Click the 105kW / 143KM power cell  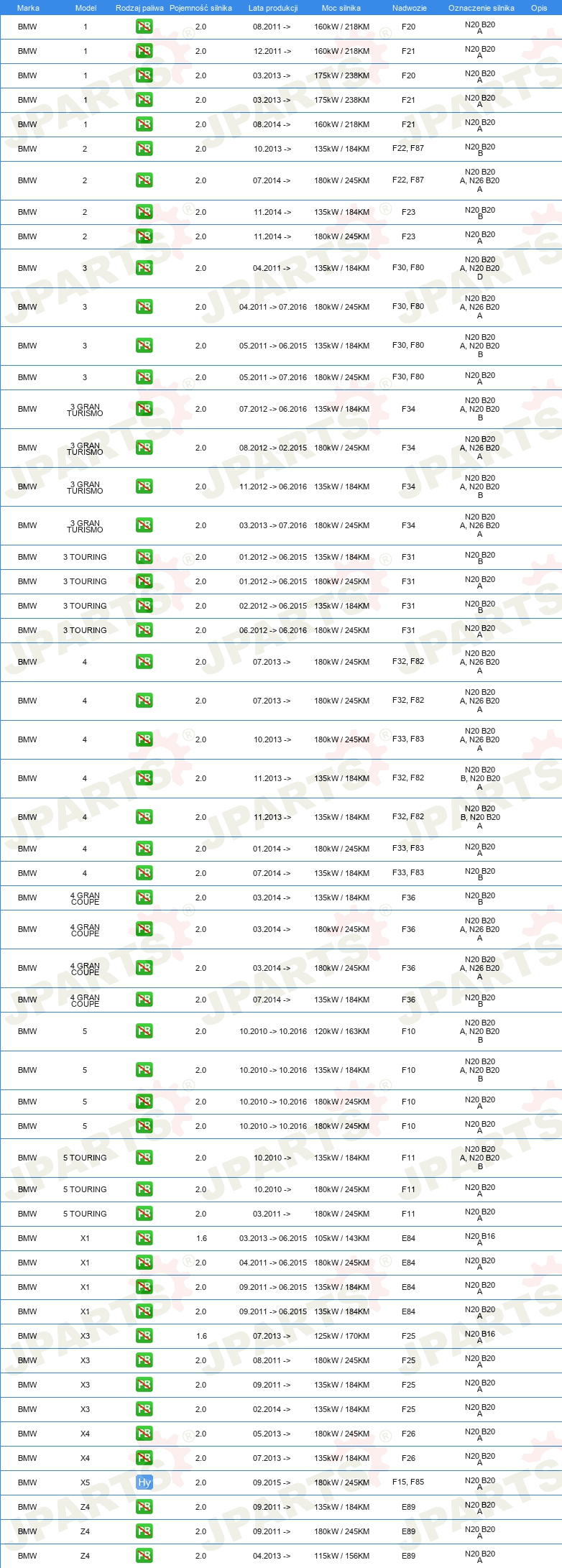[341, 1238]
